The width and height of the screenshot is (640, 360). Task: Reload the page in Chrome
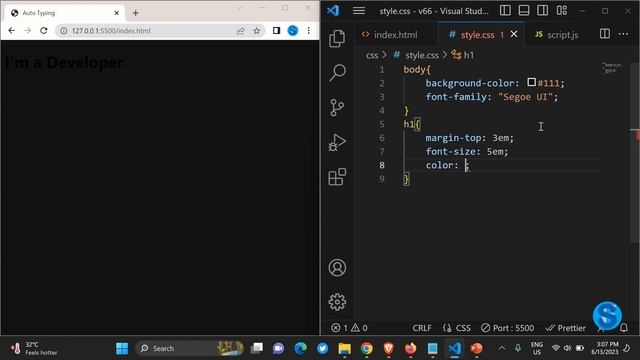point(44,31)
